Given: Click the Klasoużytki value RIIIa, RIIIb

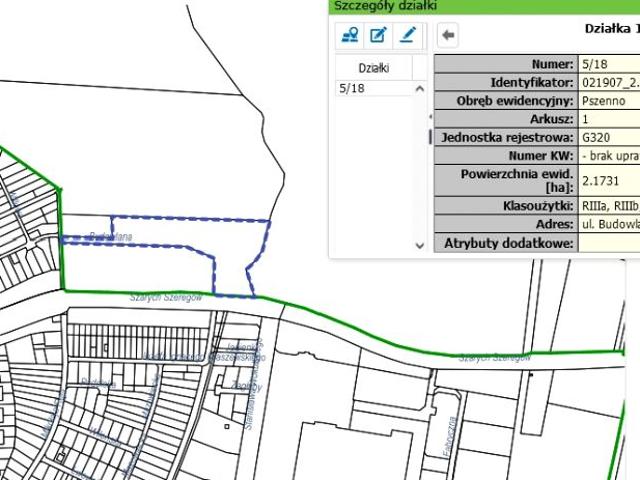Looking at the screenshot, I should click(609, 206).
